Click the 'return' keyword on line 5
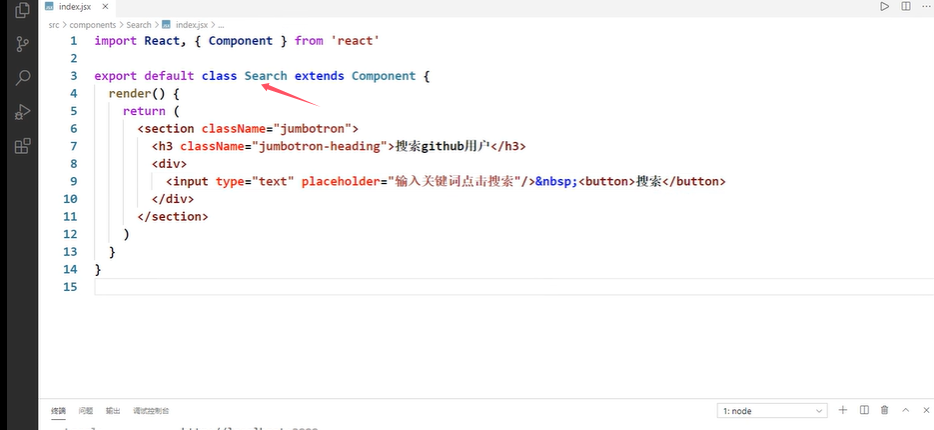 pos(144,111)
